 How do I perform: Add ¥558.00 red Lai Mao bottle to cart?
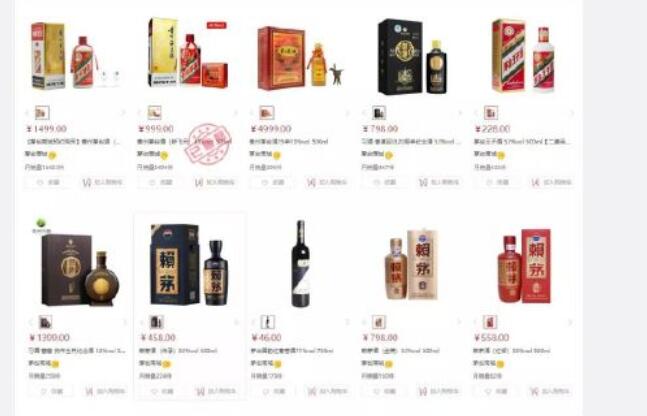[551, 391]
